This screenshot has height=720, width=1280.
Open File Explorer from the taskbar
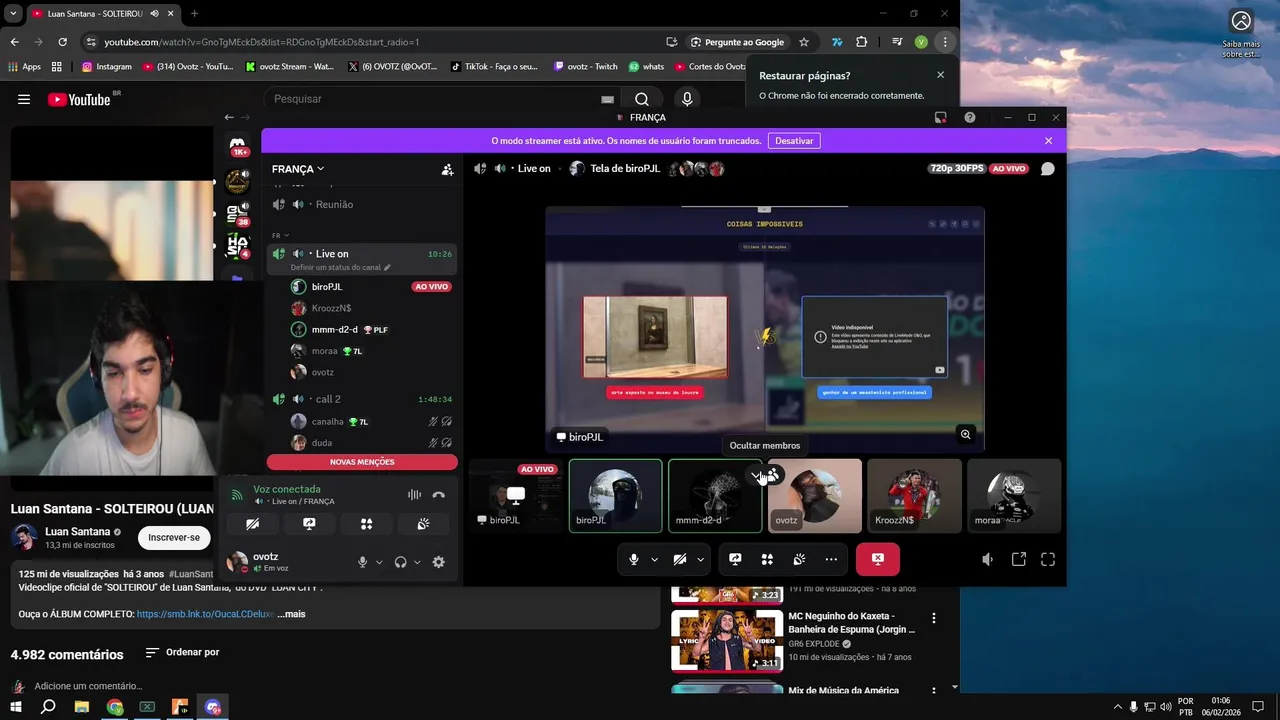click(81, 707)
